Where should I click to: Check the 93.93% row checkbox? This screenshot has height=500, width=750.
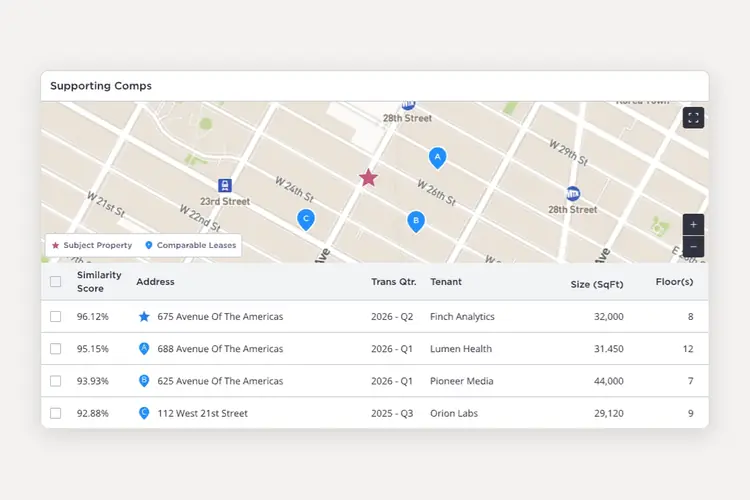(55, 381)
